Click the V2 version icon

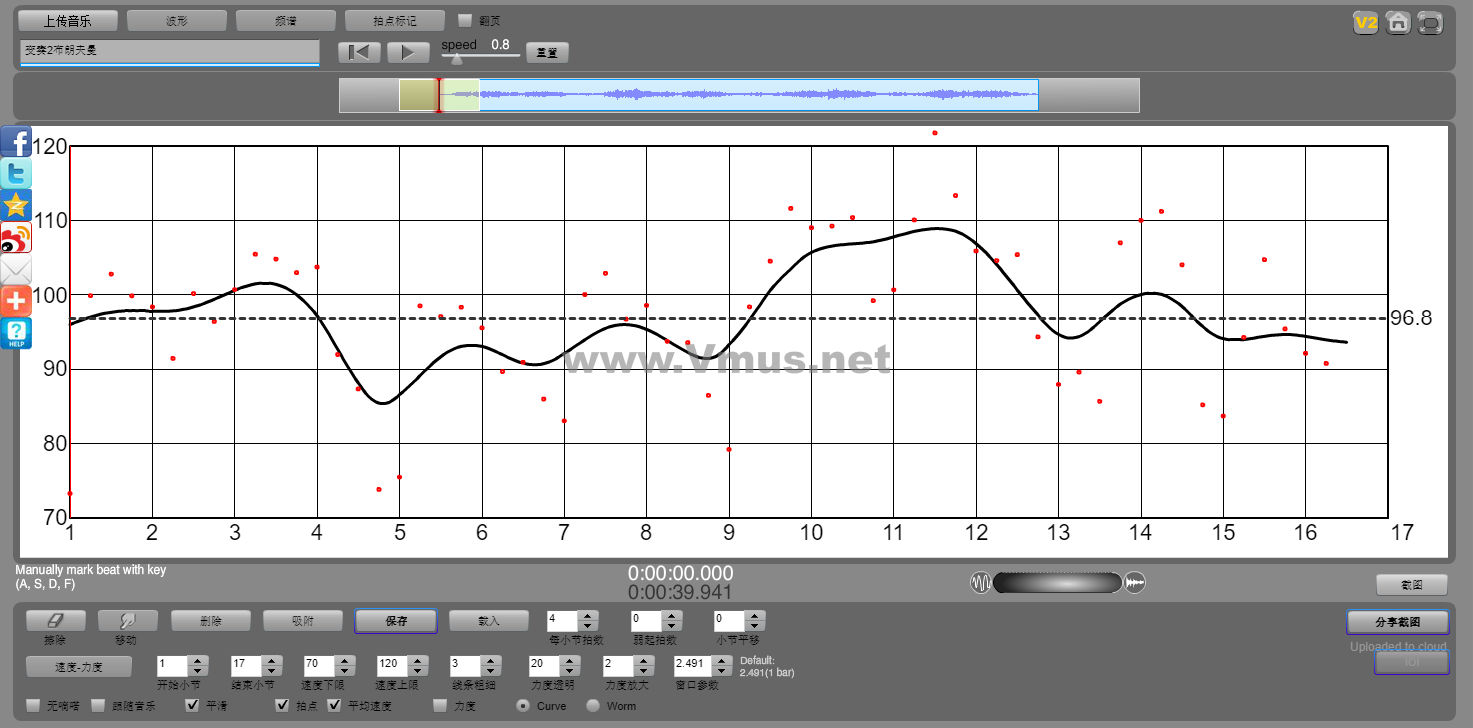1365,22
